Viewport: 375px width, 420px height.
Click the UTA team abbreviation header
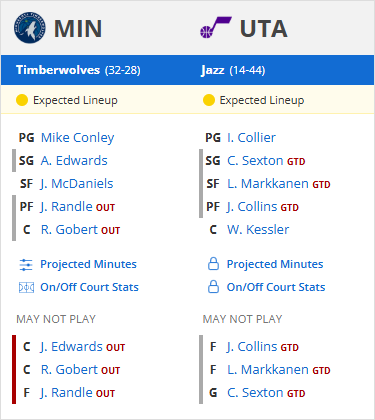pyautogui.click(x=264, y=29)
